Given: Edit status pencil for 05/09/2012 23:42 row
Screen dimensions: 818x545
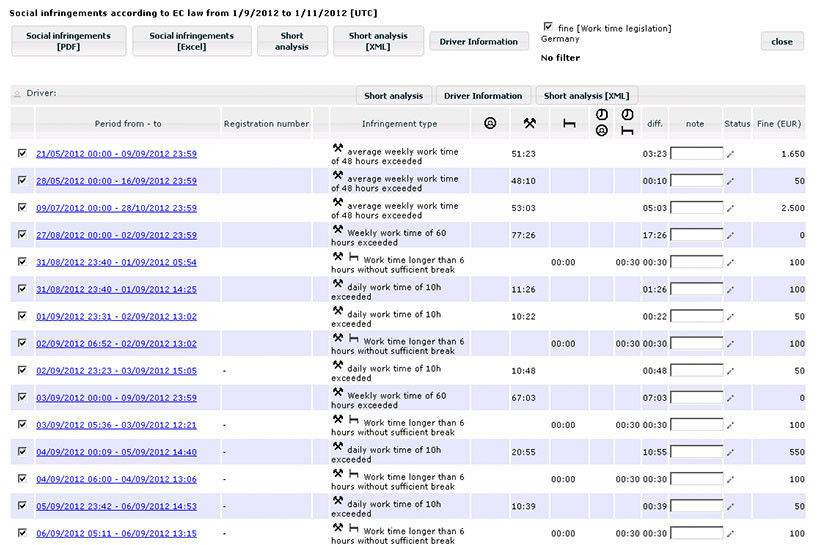Looking at the screenshot, I should pos(730,506).
